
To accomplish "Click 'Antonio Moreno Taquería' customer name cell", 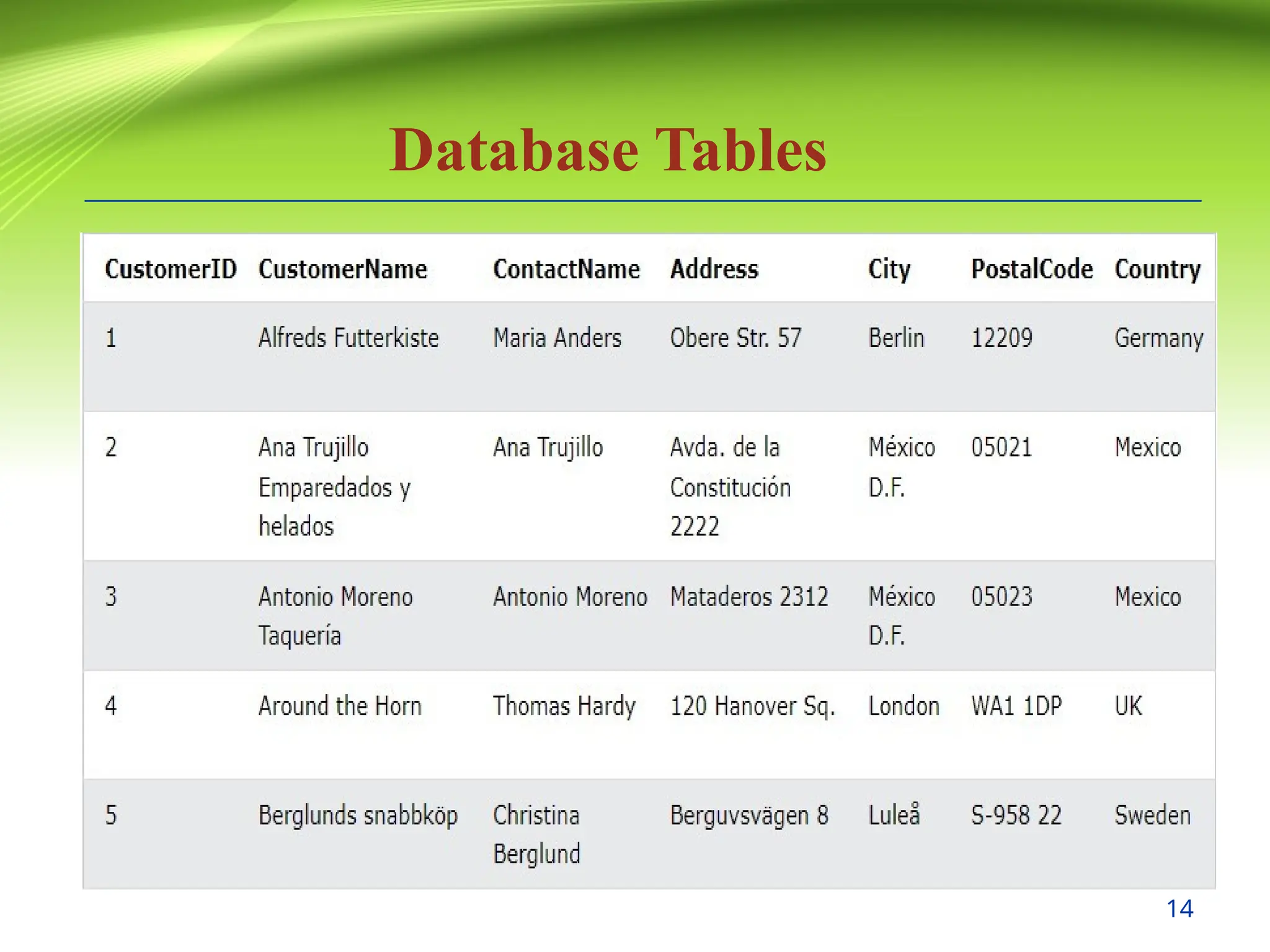I will pos(335,616).
